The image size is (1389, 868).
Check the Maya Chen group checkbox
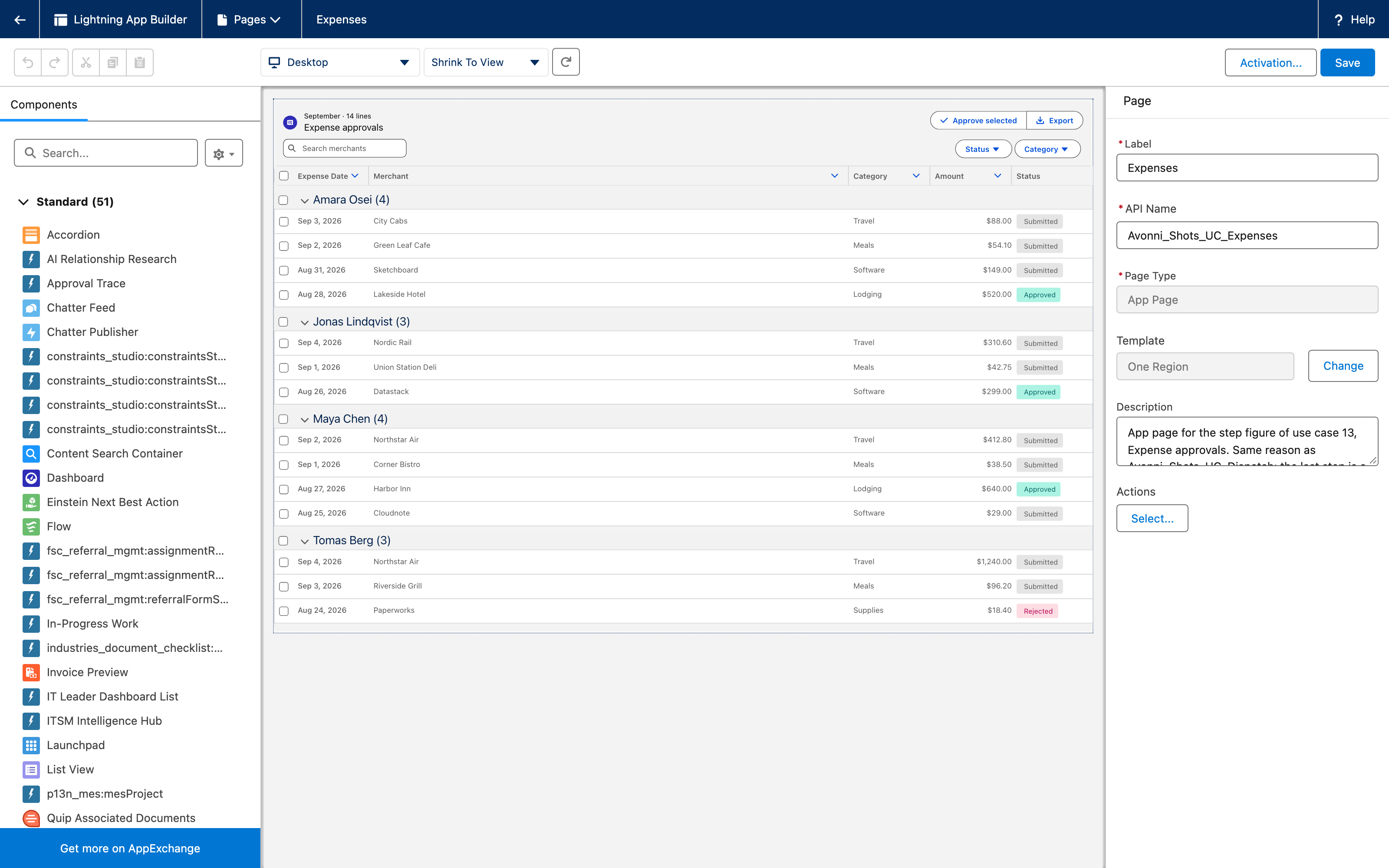(283, 419)
